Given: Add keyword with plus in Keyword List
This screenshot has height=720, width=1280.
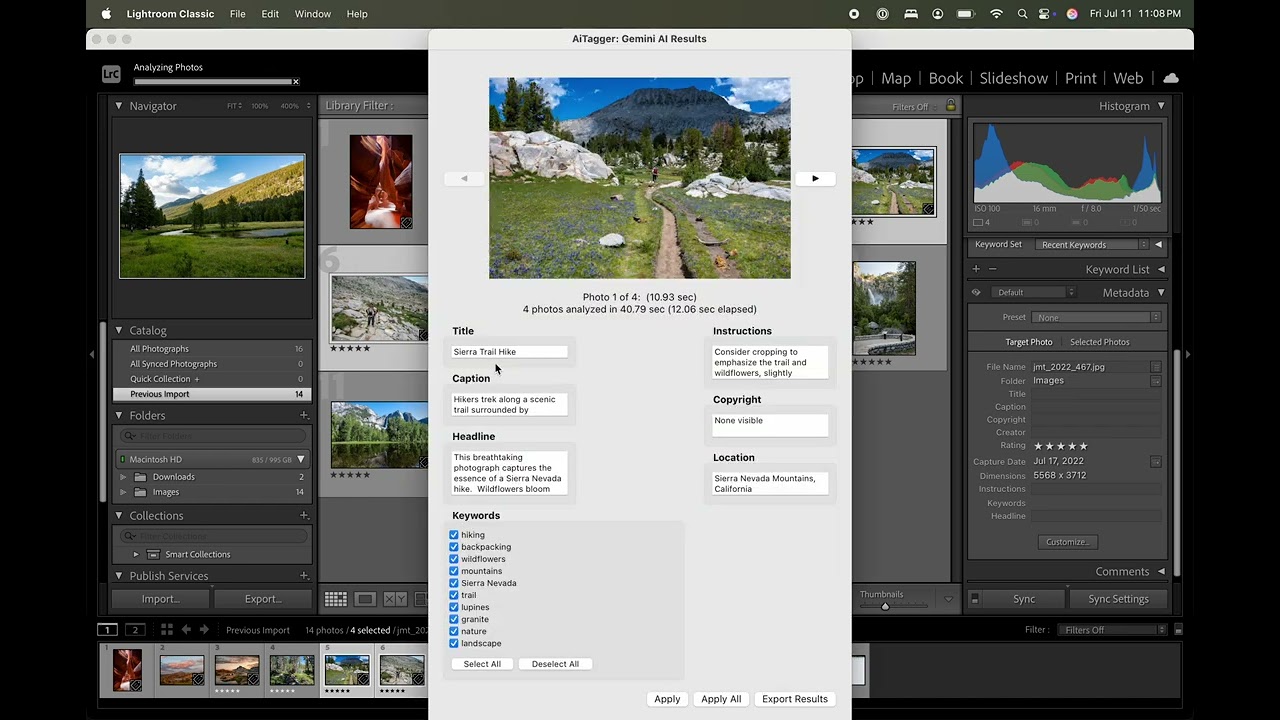Looking at the screenshot, I should tap(976, 269).
